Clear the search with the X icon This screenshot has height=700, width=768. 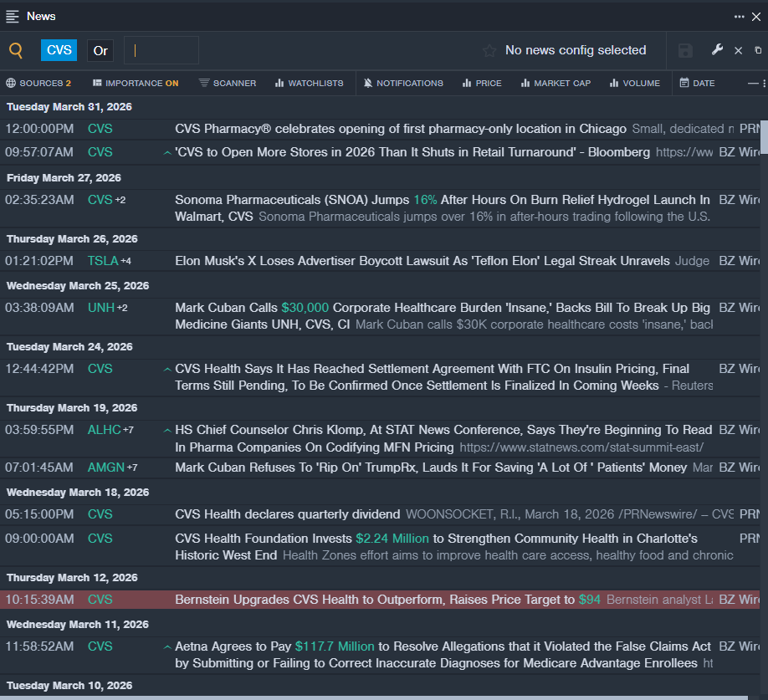(x=738, y=51)
